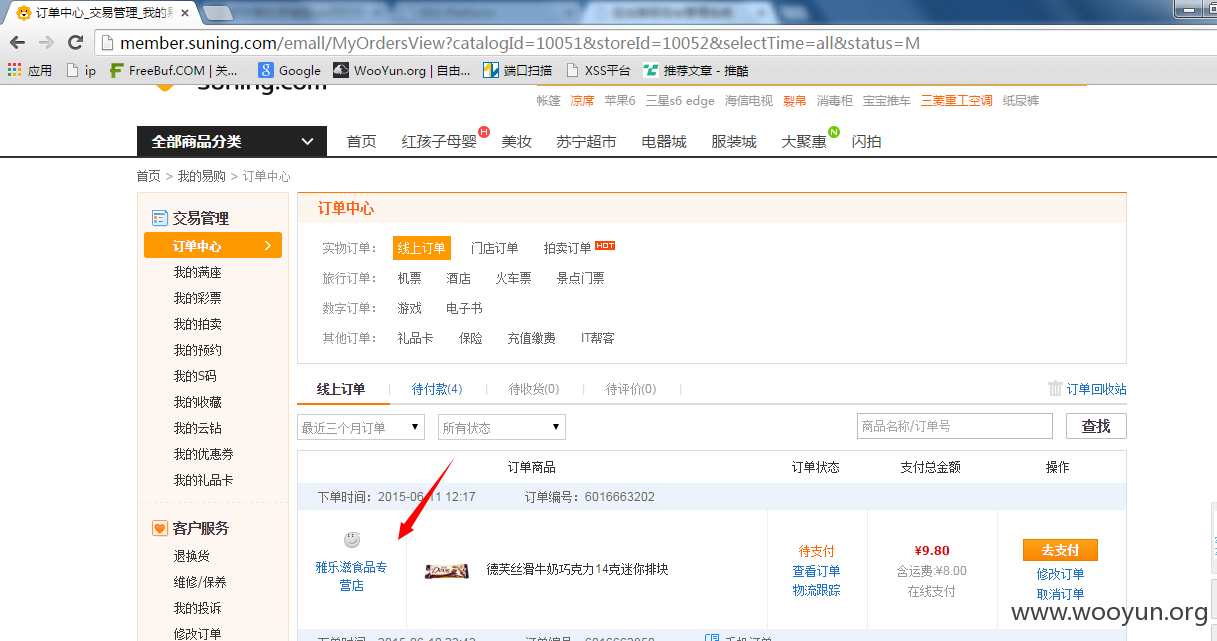Reload the page with the refresh icon
1217x641 pixels.
coord(75,43)
